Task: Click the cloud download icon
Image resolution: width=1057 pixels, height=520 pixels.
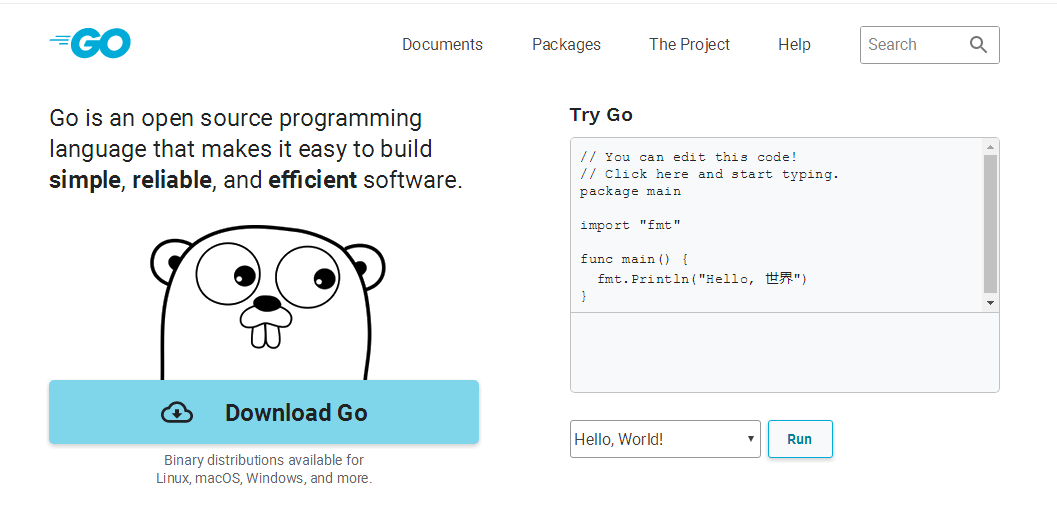Action: pos(177,412)
